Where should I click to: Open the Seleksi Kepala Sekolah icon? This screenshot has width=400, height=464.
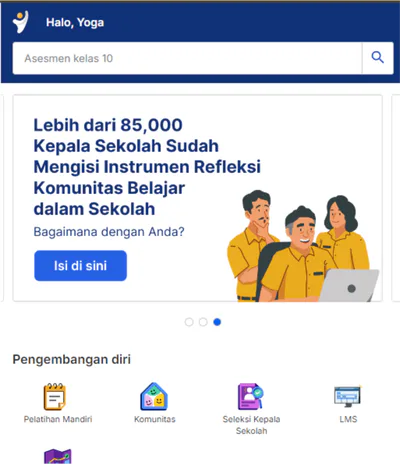click(x=251, y=396)
